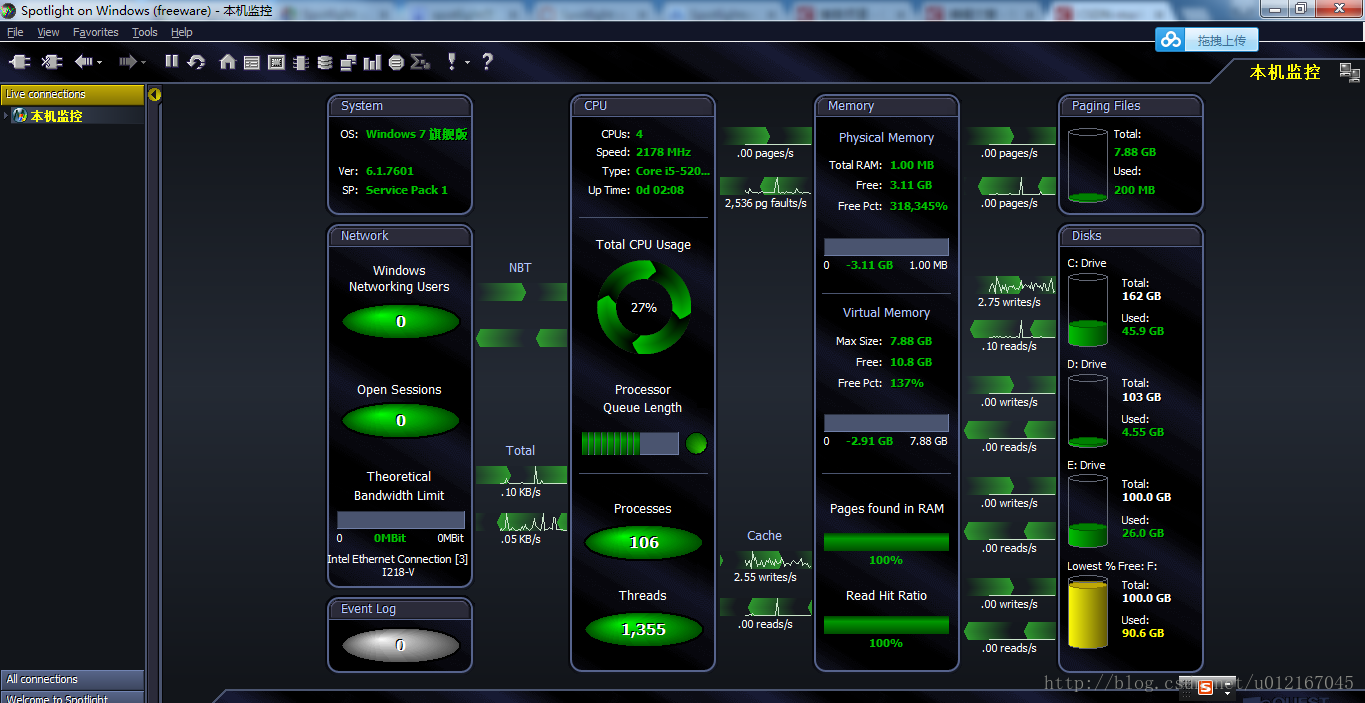The height and width of the screenshot is (703, 1365).
Task: Expand the alarm icon dropdown arrow
Action: point(467,63)
